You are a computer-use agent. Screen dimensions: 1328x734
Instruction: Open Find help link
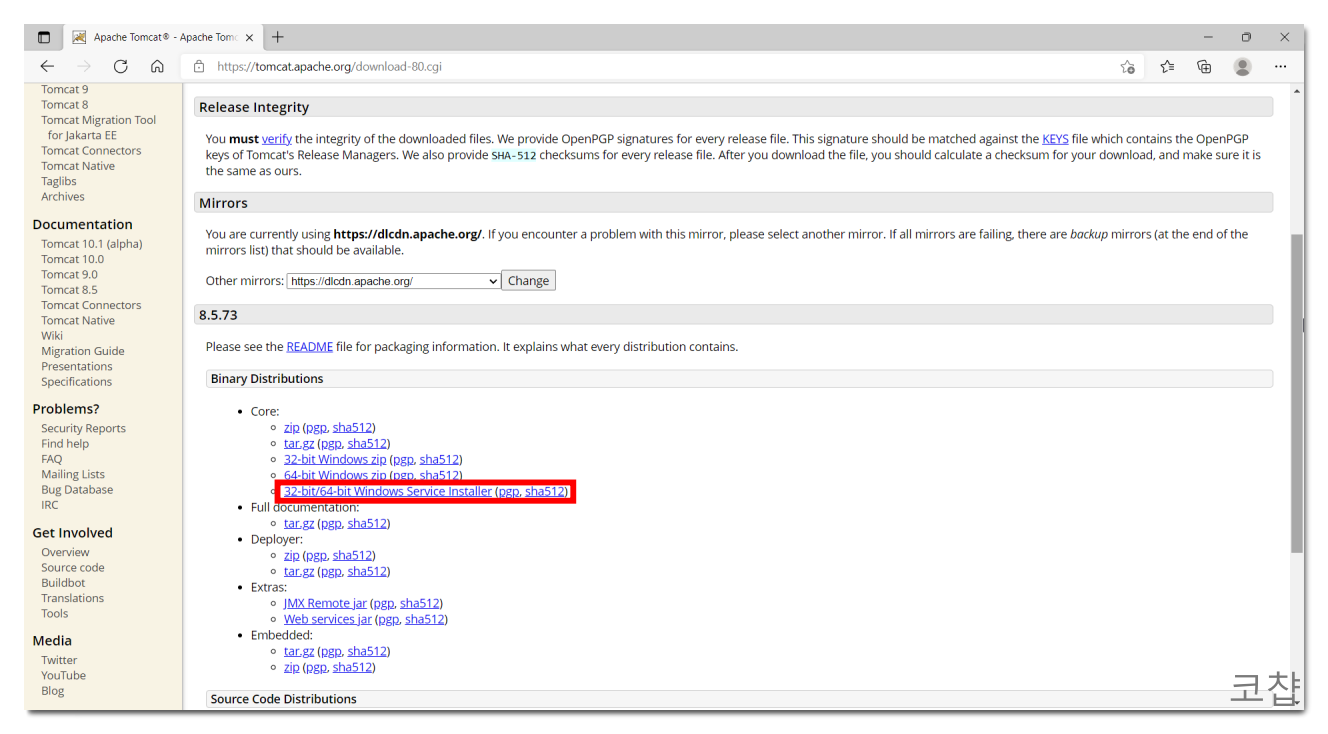65,444
